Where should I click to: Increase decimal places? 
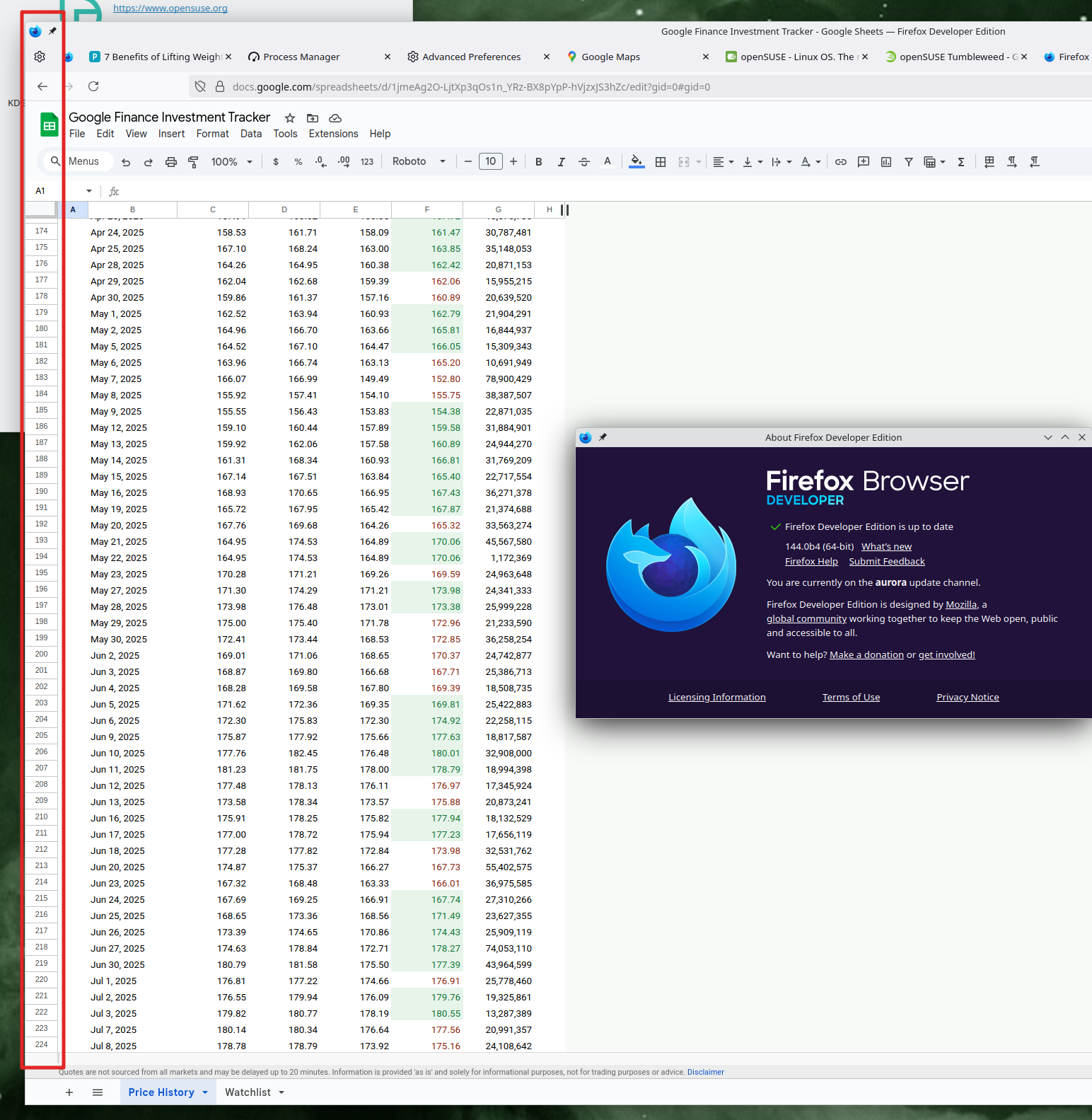[344, 162]
